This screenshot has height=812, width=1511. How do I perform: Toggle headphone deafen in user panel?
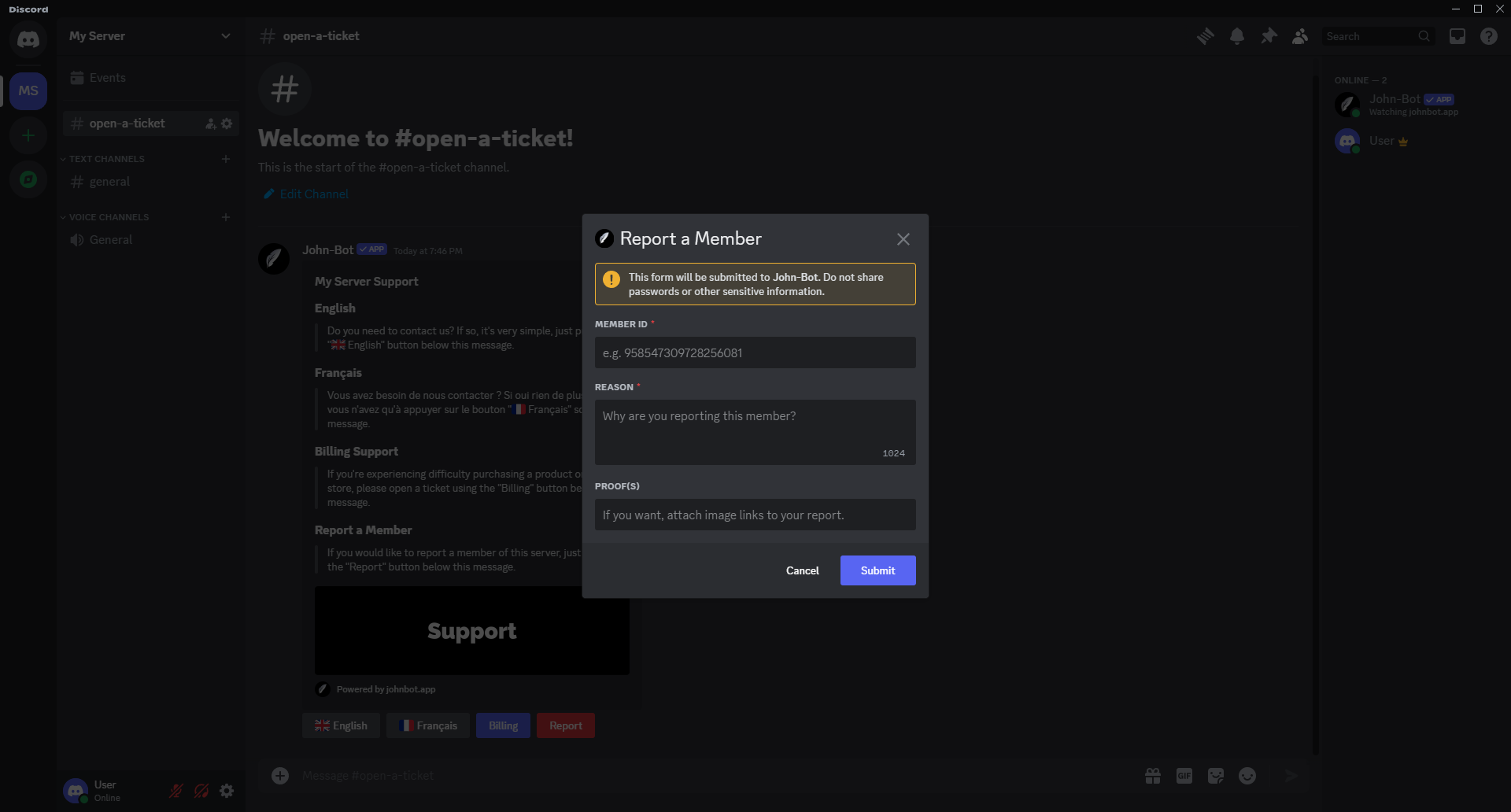(x=201, y=791)
